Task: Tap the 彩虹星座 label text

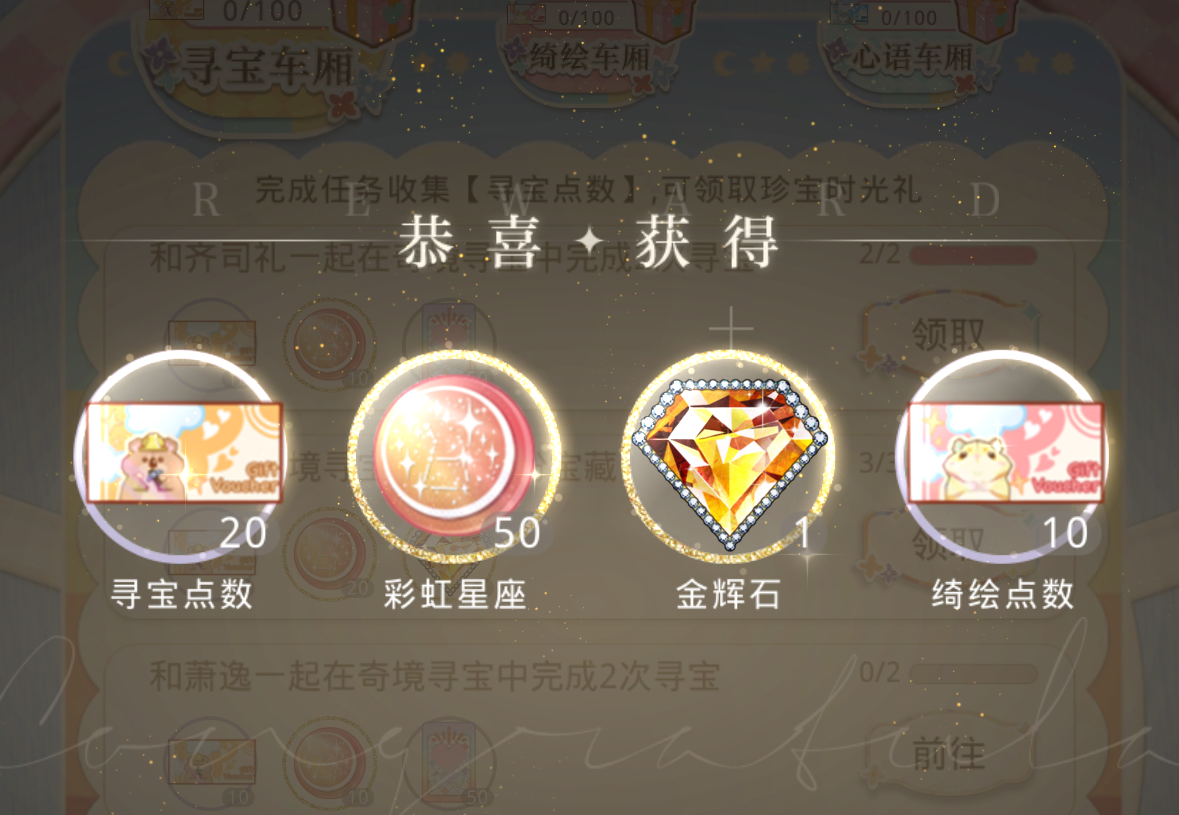Action: click(454, 593)
